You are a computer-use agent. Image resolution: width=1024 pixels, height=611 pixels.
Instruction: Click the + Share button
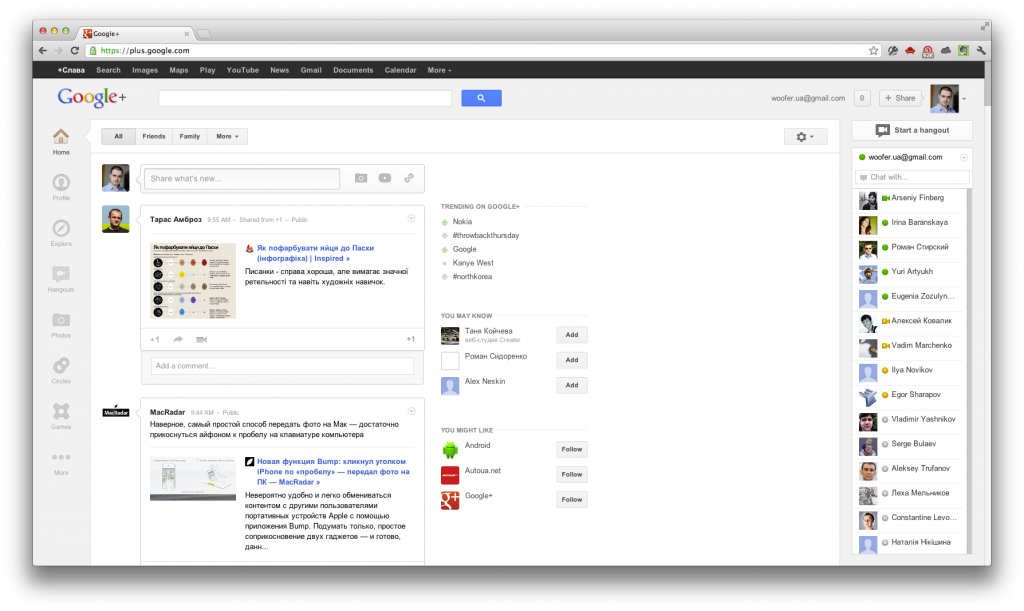(x=900, y=98)
